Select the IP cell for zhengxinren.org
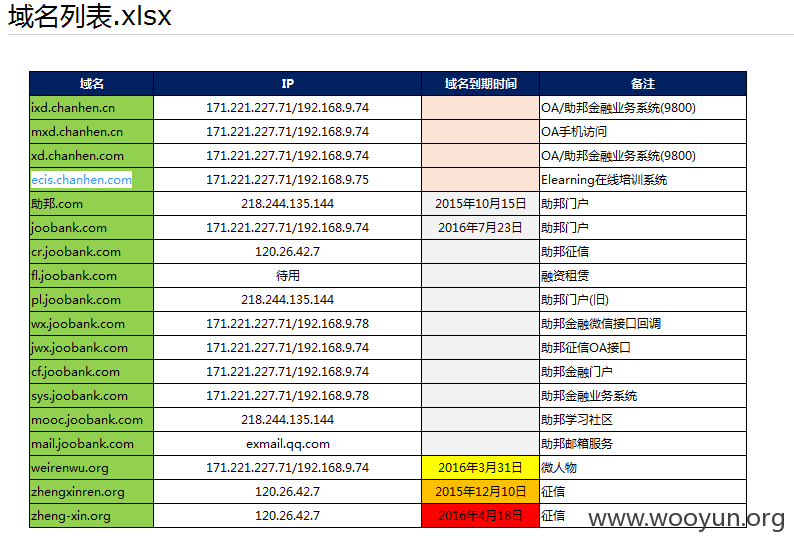The height and width of the screenshot is (547, 794). coord(288,491)
